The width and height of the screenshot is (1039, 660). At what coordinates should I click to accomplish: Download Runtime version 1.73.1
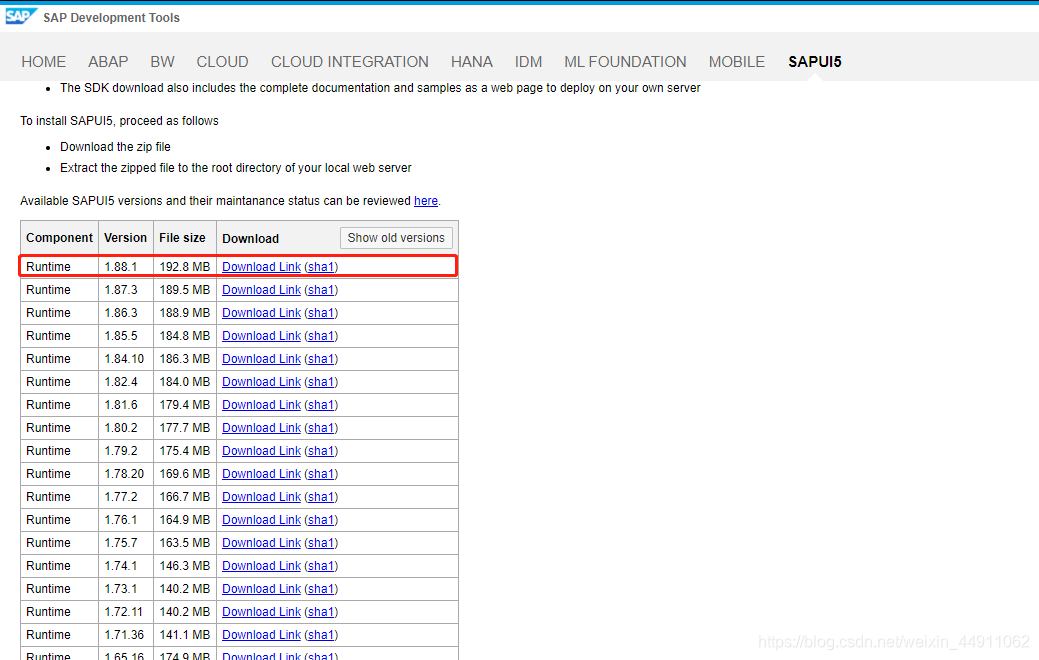pyautogui.click(x=262, y=588)
